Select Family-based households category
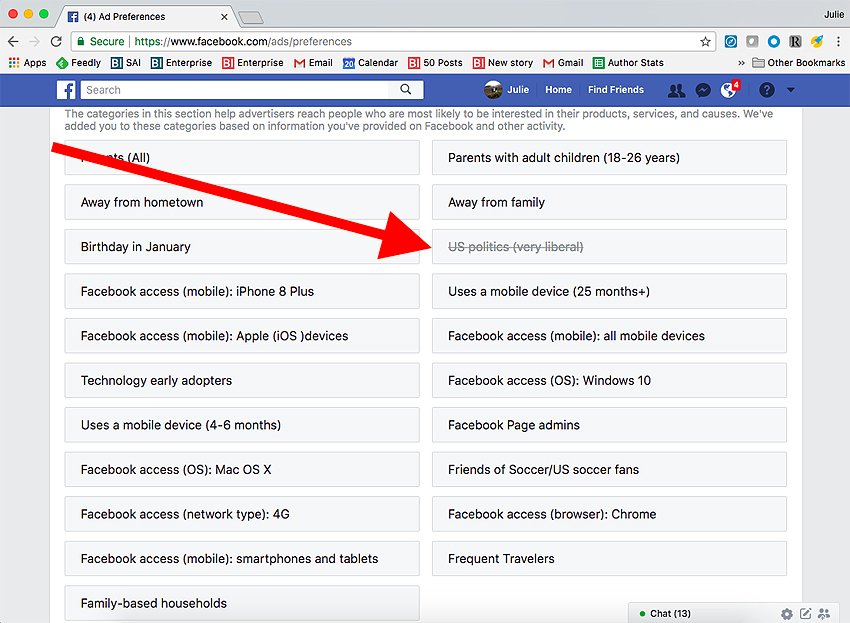Image resolution: width=850 pixels, height=623 pixels. coord(242,603)
